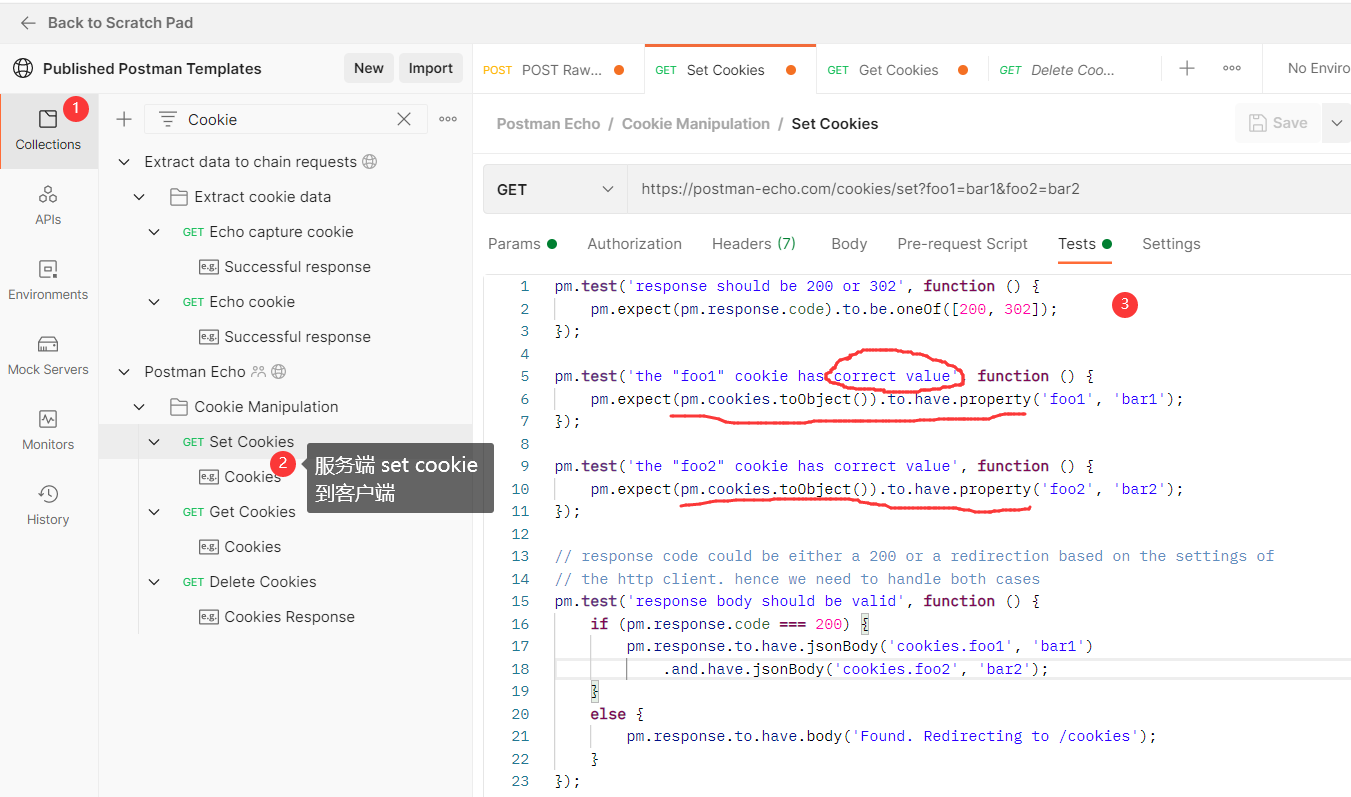Select the Get Cookies request in tree
The height and width of the screenshot is (797, 1351).
pos(252,512)
